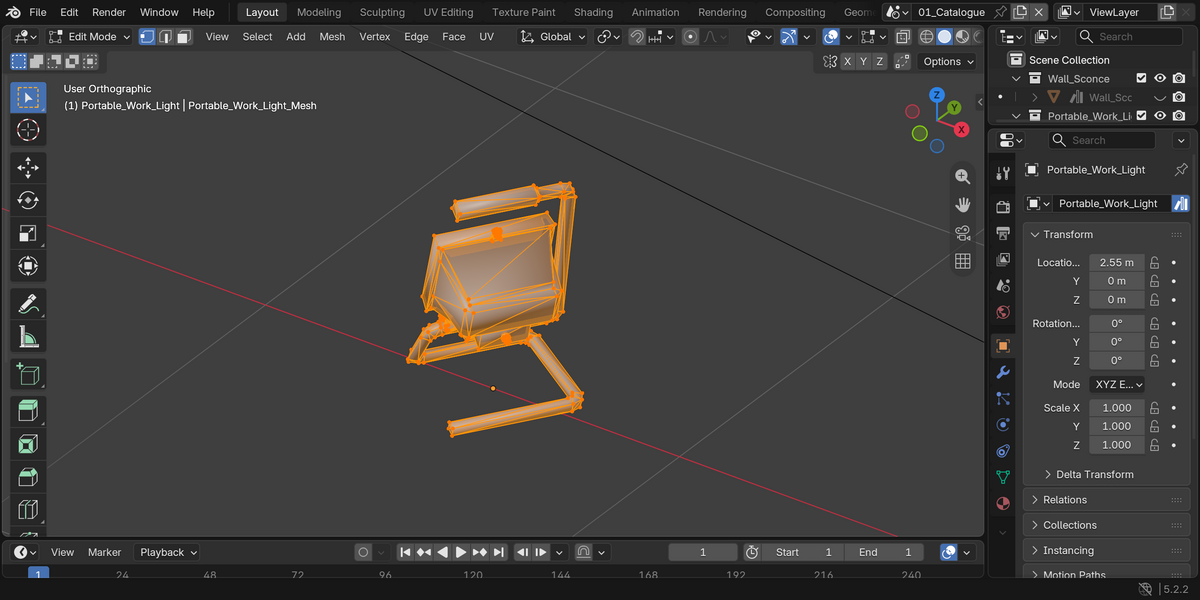This screenshot has width=1200, height=600.
Task: Select the Inset Faces tool
Action: [28, 444]
